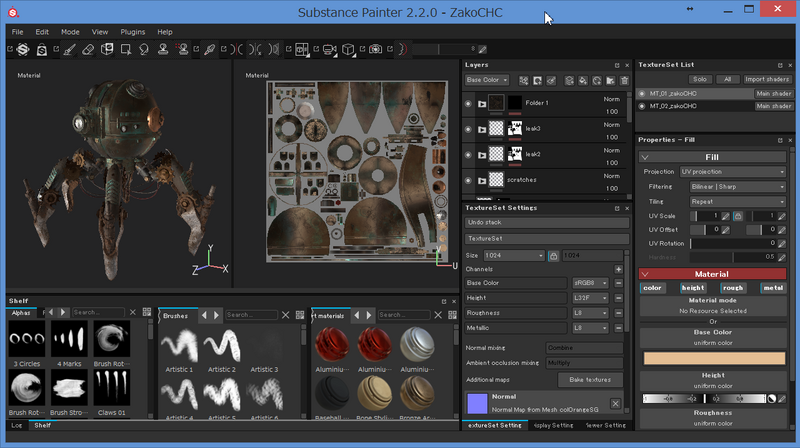Select the Polygon Fill tool
The width and height of the screenshot is (800, 448).
(x=126, y=49)
